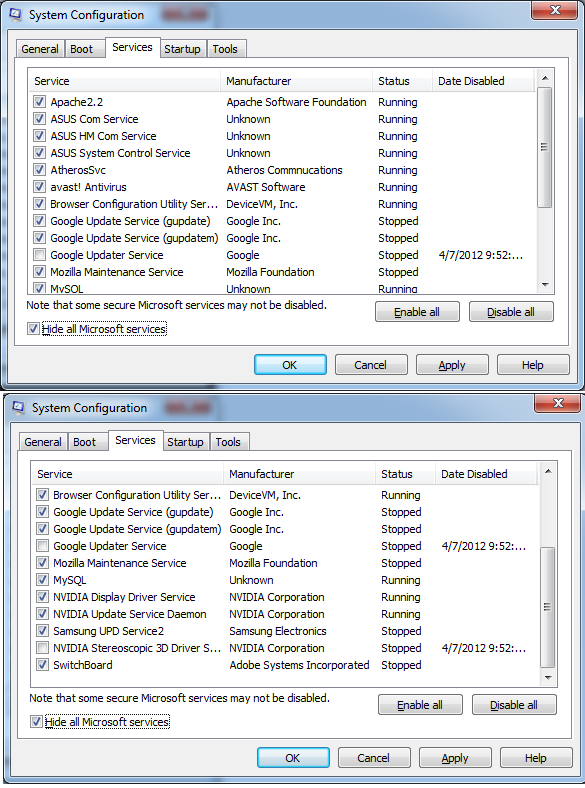Select Services tab in bottom window

point(136,440)
